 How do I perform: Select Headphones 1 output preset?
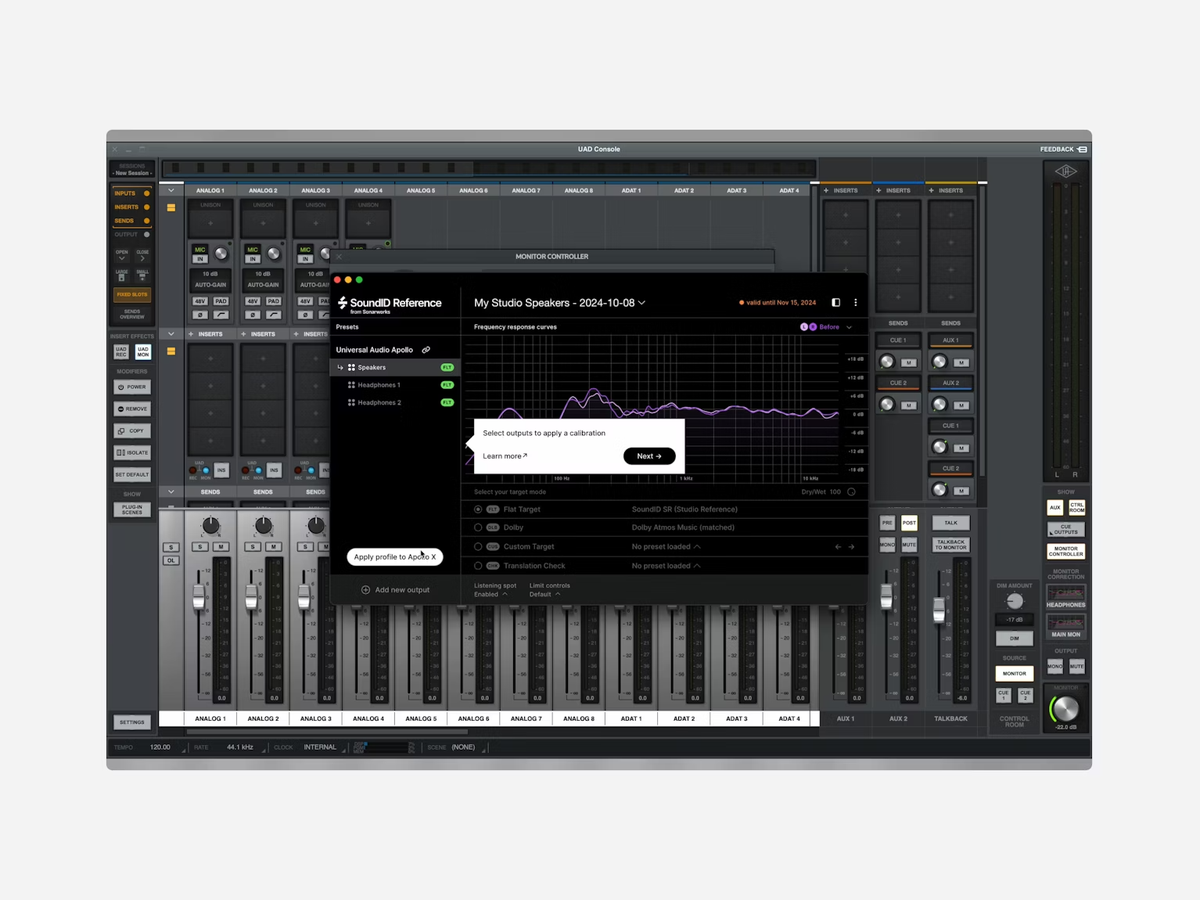379,385
